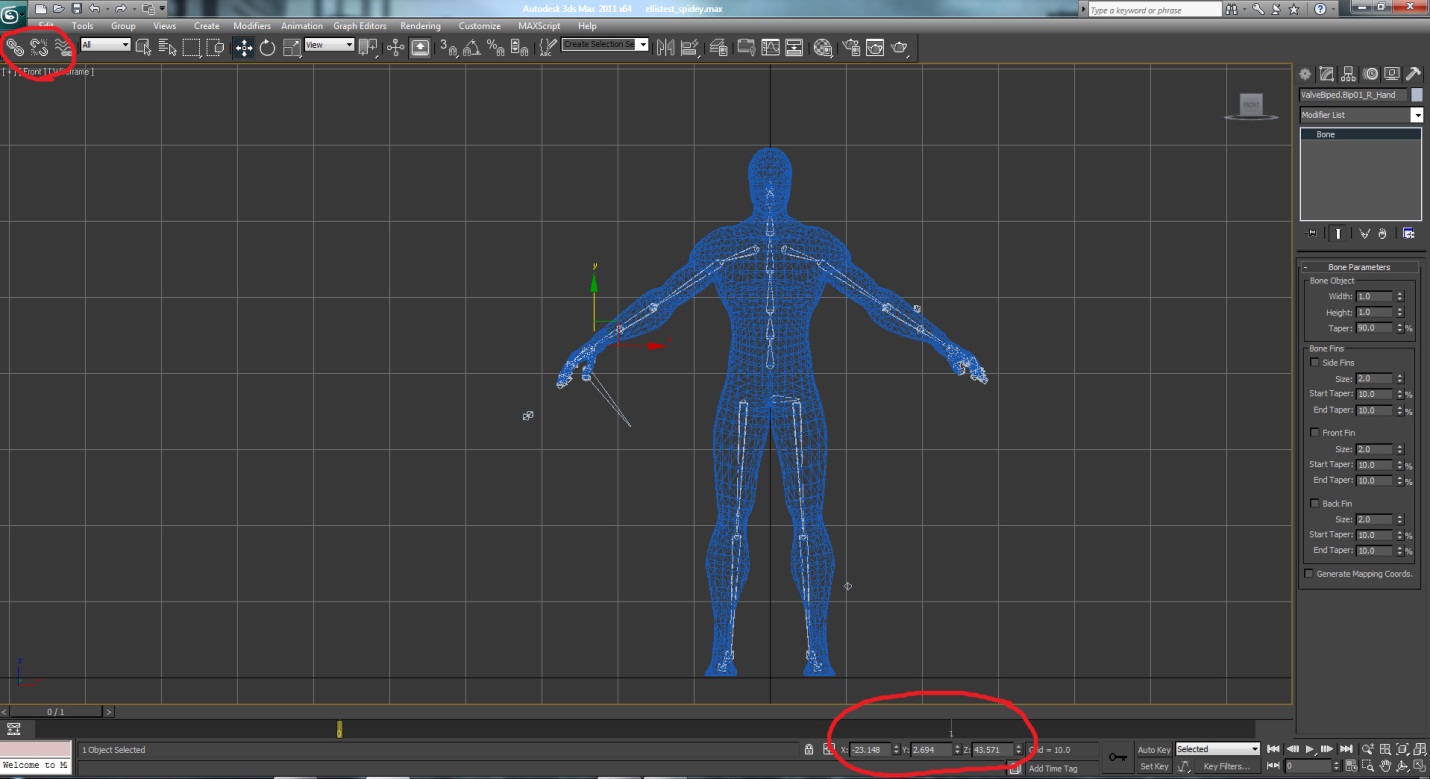Viewport: 1430px width, 779px height.
Task: Toggle Spinner Snap
Action: (520, 47)
